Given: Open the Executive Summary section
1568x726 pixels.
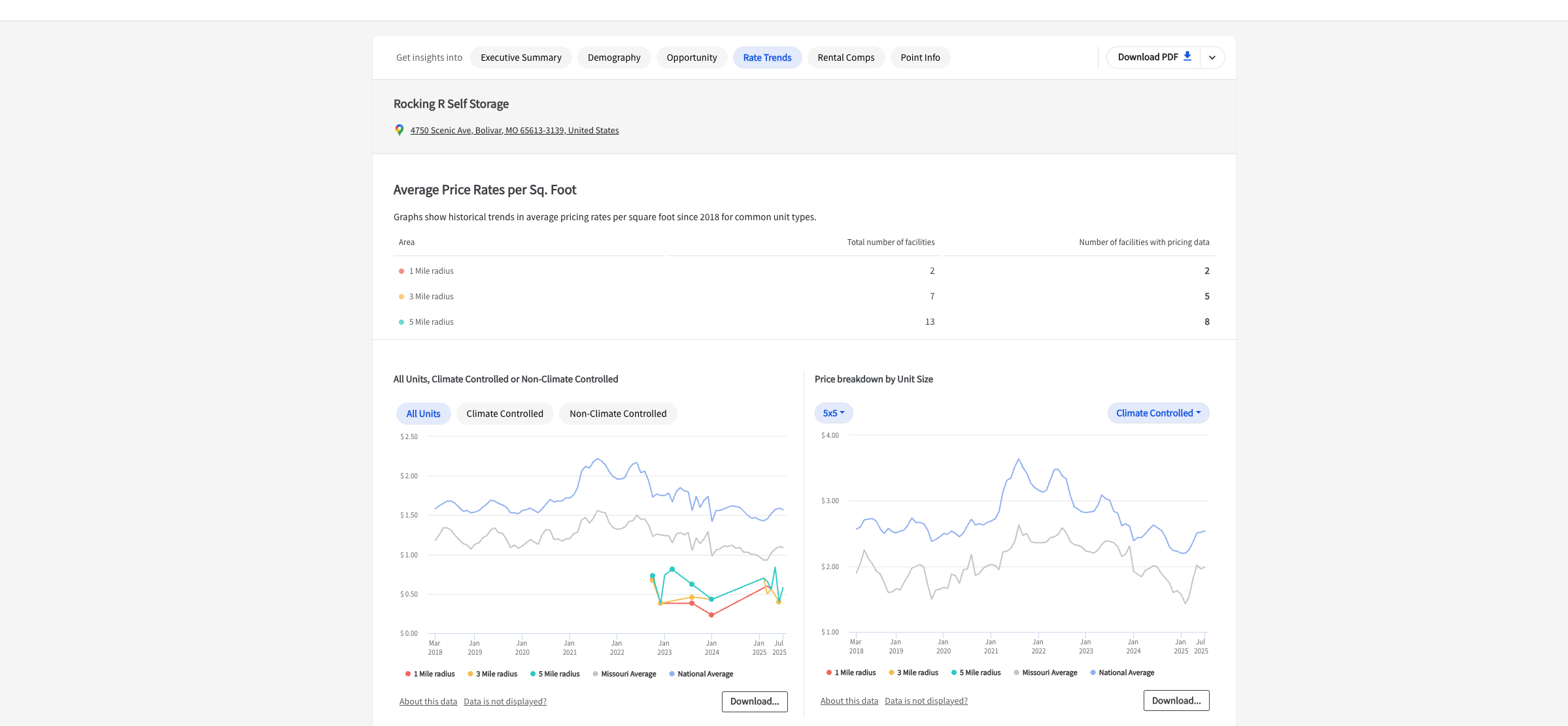Looking at the screenshot, I should pyautogui.click(x=521, y=58).
